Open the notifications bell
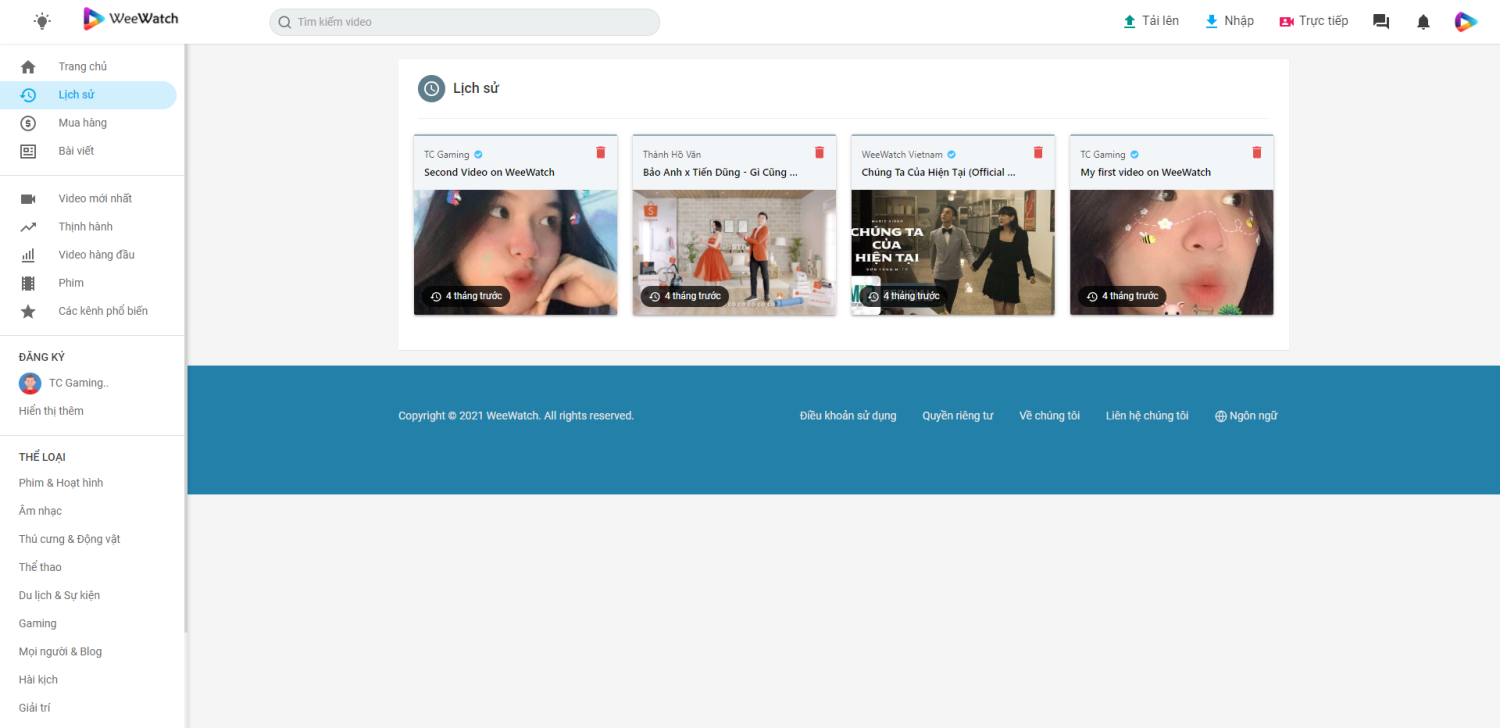The width and height of the screenshot is (1500, 728). [1423, 22]
